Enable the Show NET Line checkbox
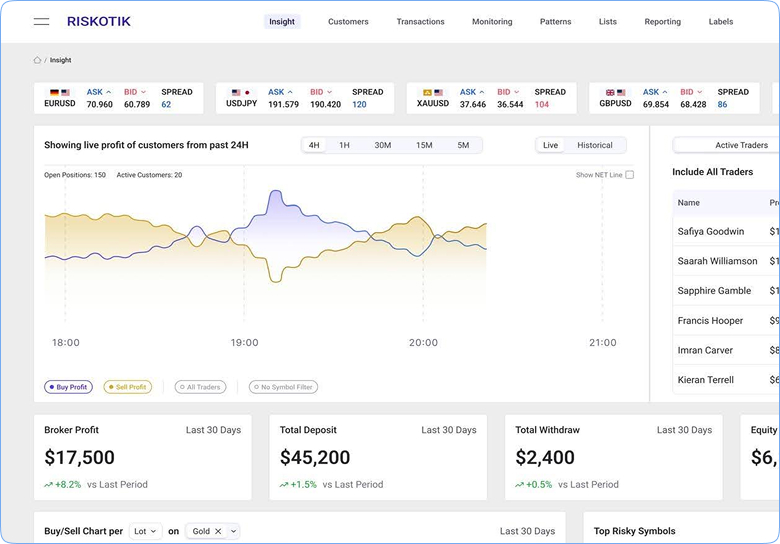The height and width of the screenshot is (544, 780). (629, 175)
